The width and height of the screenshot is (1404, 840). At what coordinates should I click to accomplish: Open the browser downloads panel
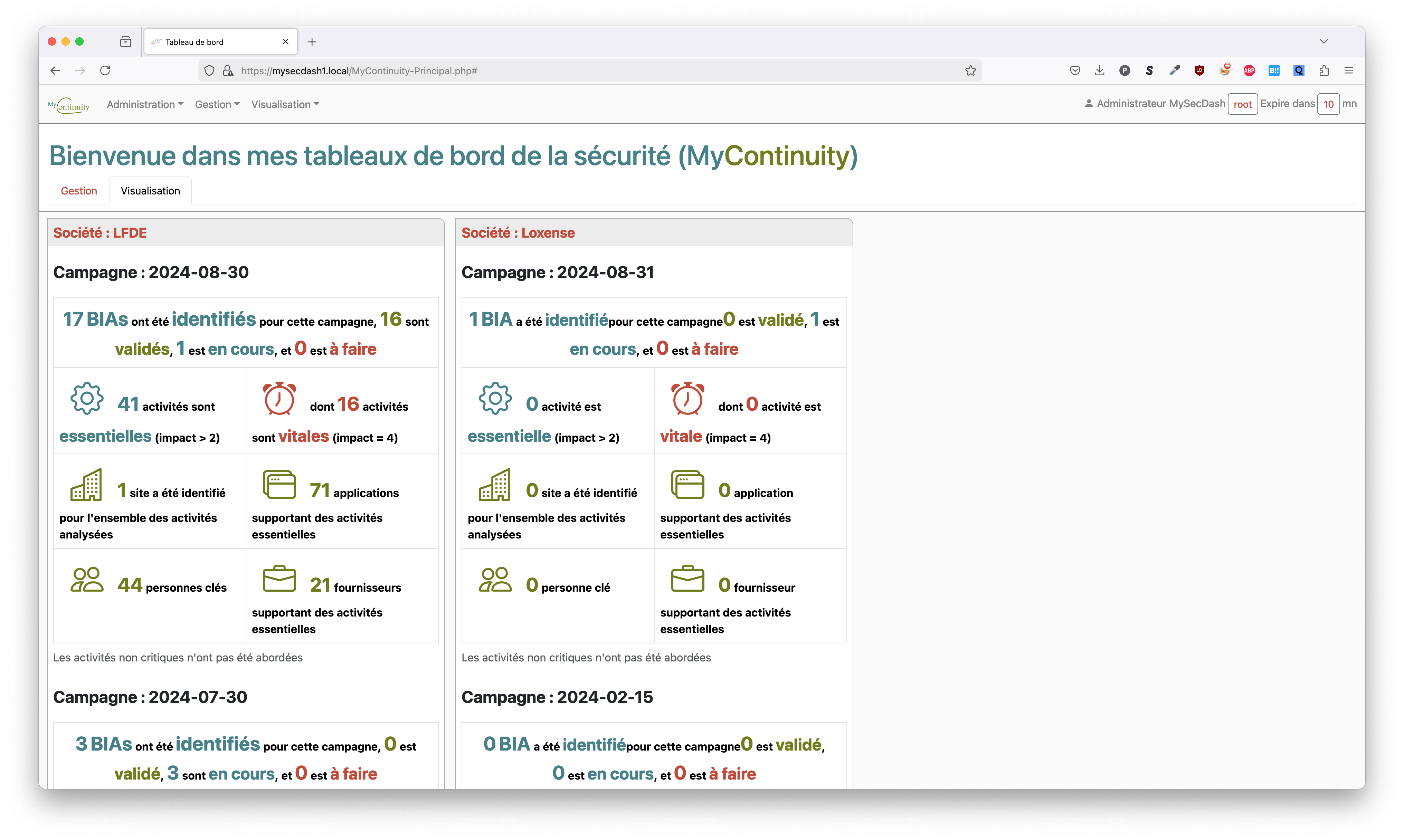1099,71
